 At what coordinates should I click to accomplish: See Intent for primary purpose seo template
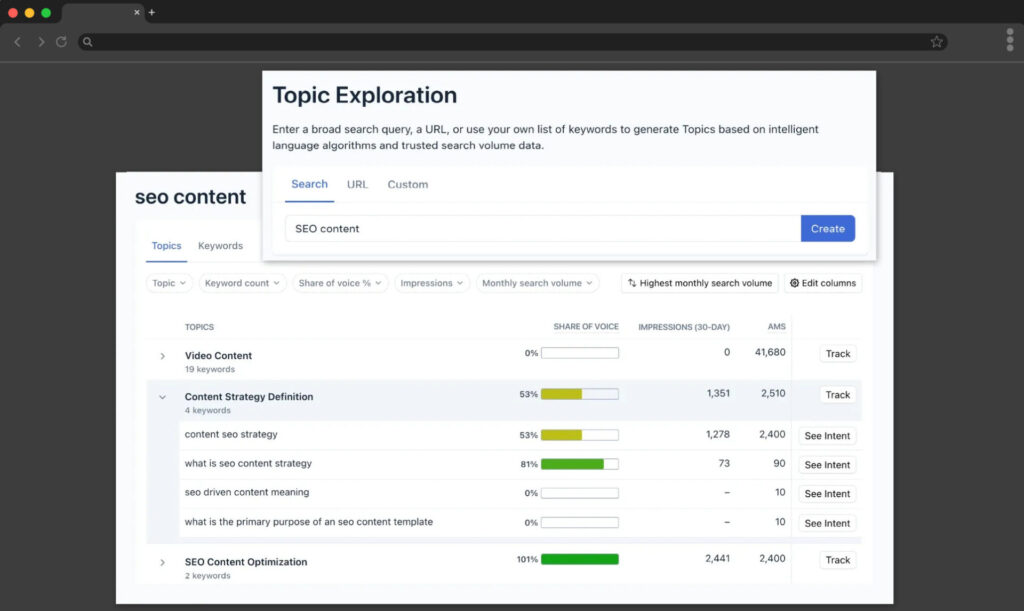[x=827, y=524]
